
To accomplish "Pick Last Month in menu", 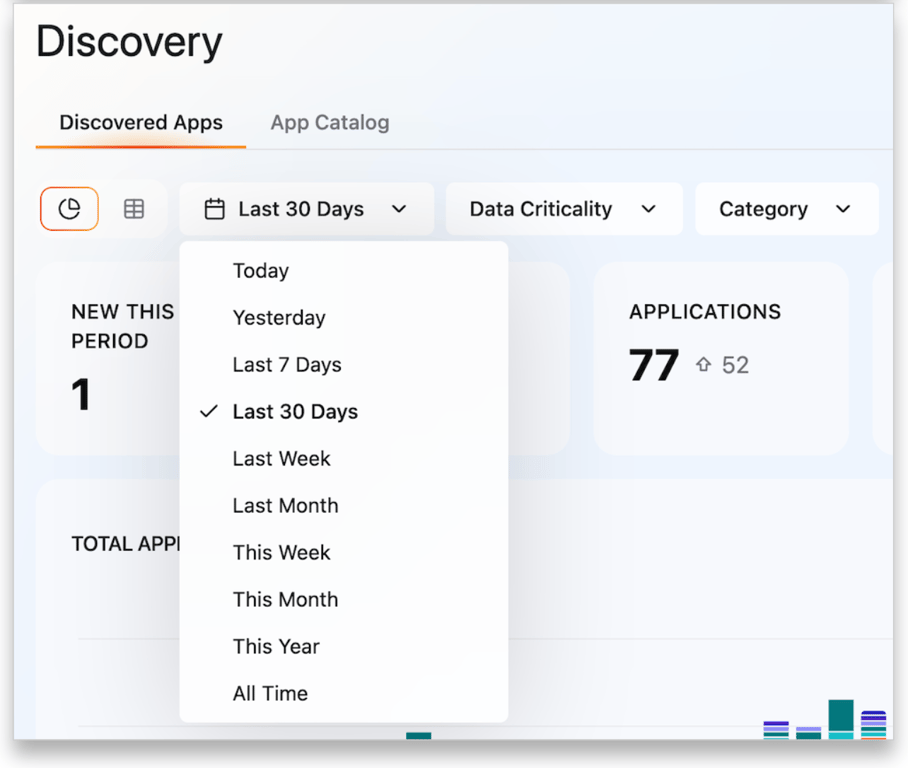I will [344, 505].
